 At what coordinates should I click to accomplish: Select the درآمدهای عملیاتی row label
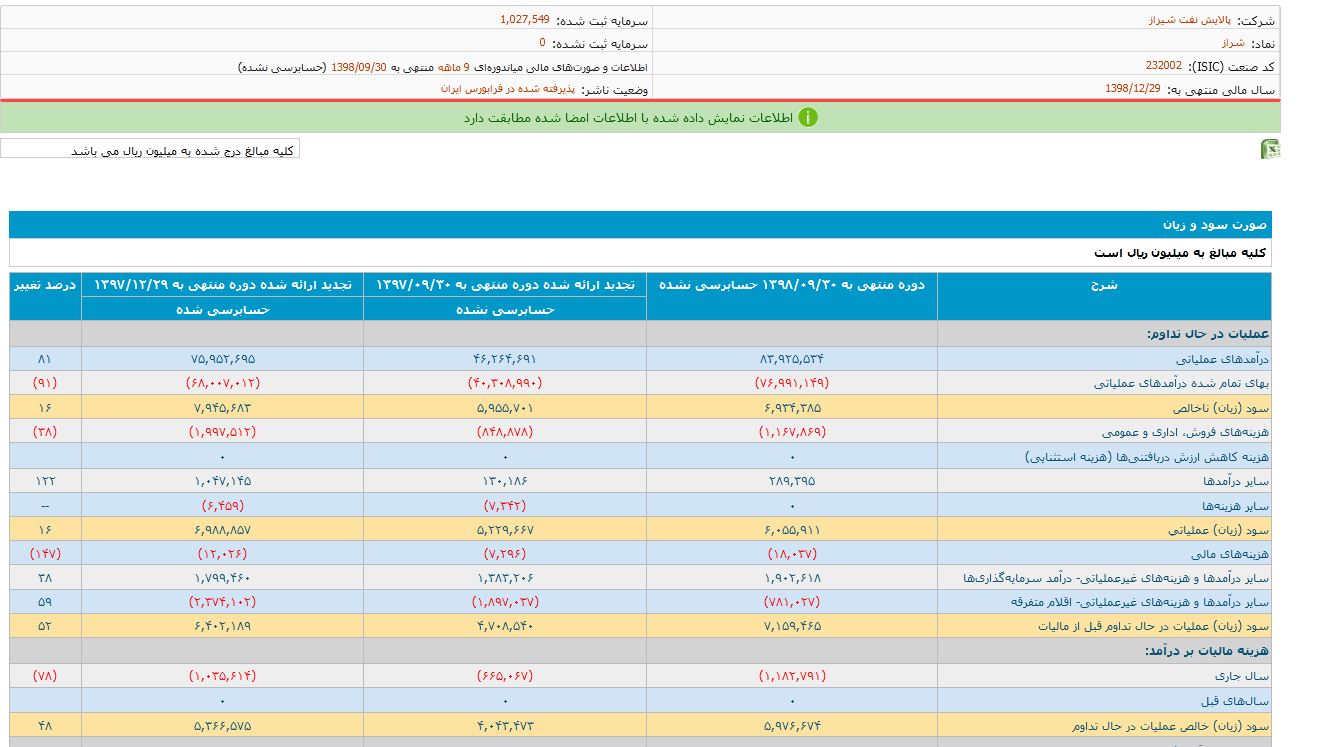1222,358
